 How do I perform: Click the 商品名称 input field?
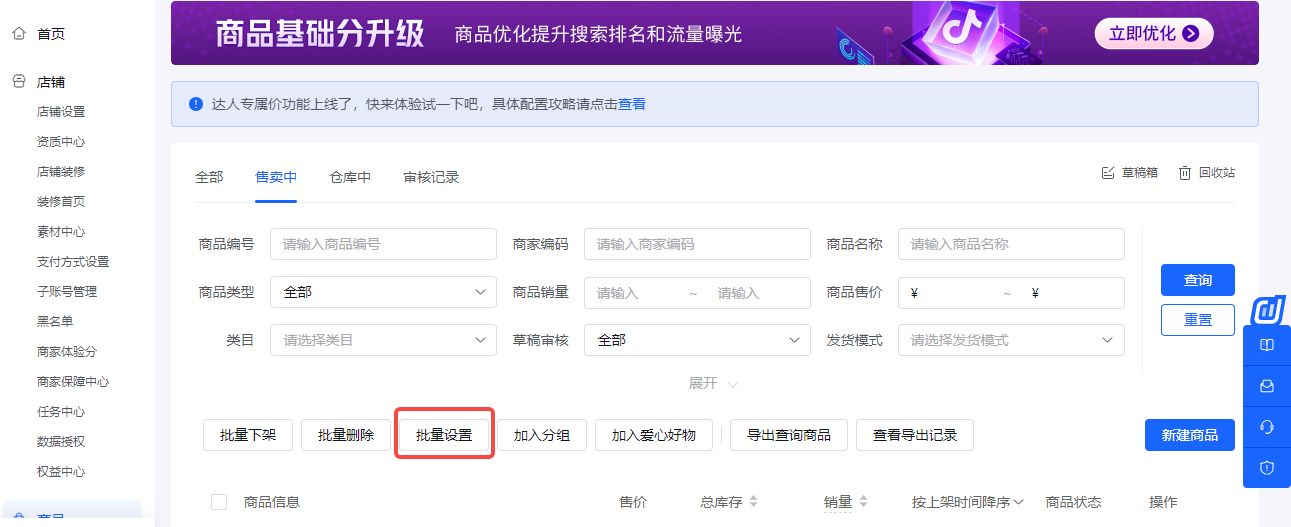point(1011,244)
